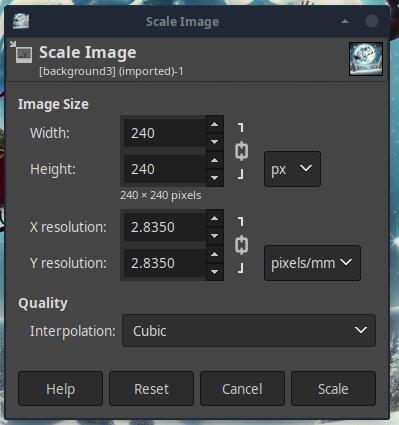This screenshot has width=399, height=425.
Task: Open the px size unit dropdown
Action: tap(292, 169)
